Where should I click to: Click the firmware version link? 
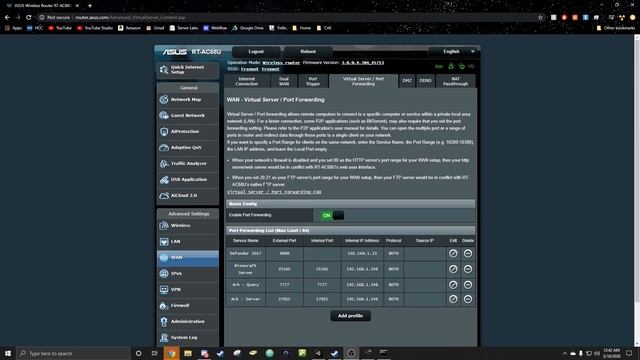pos(363,63)
